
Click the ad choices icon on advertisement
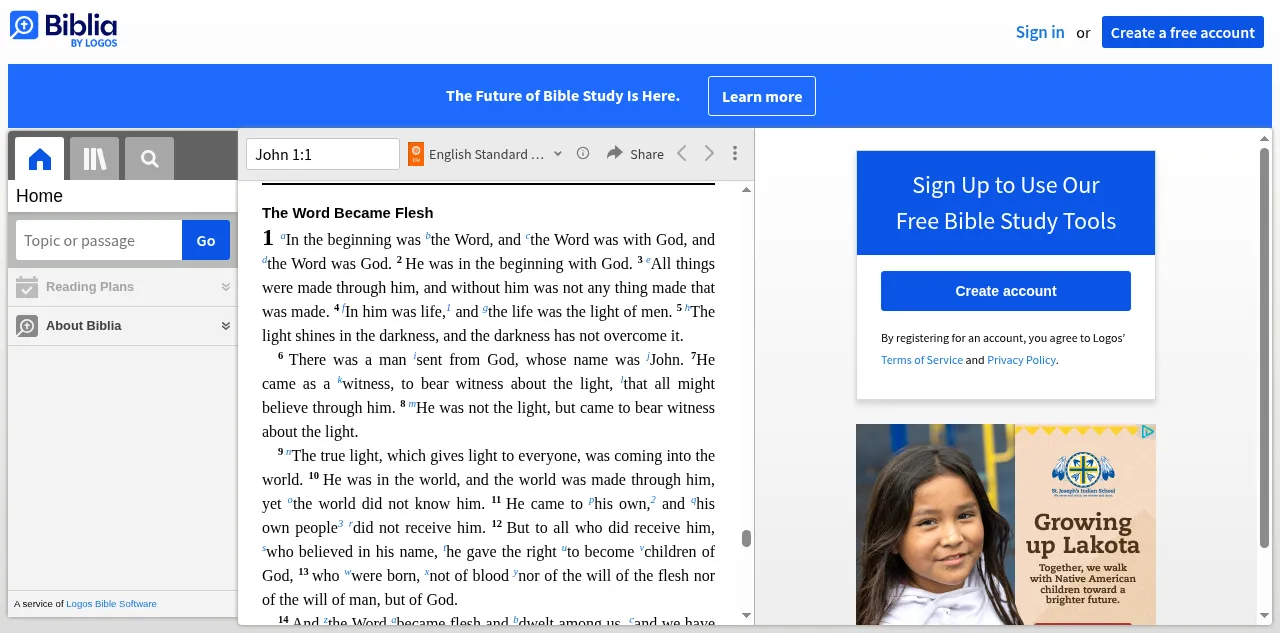pos(1148,432)
